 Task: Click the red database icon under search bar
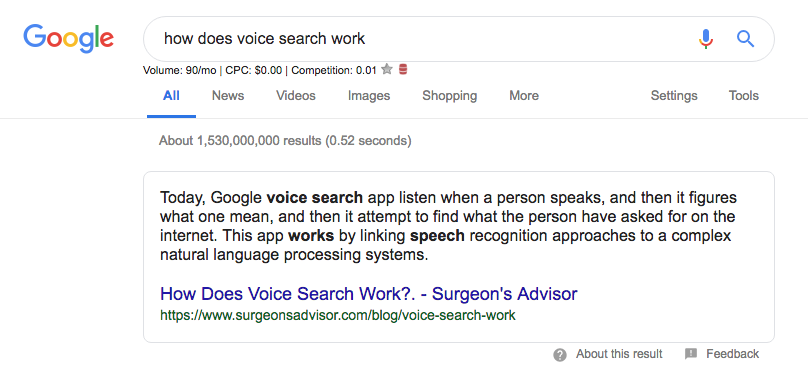[x=403, y=69]
